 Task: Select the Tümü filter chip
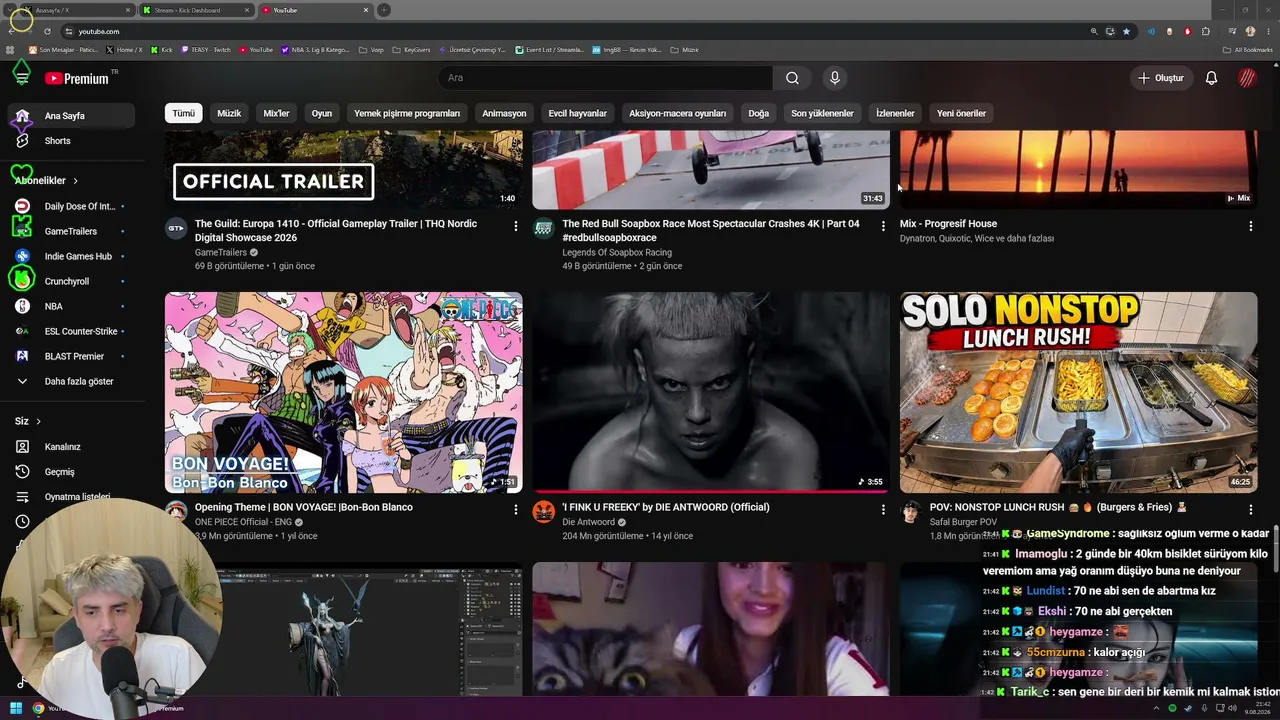point(184,113)
